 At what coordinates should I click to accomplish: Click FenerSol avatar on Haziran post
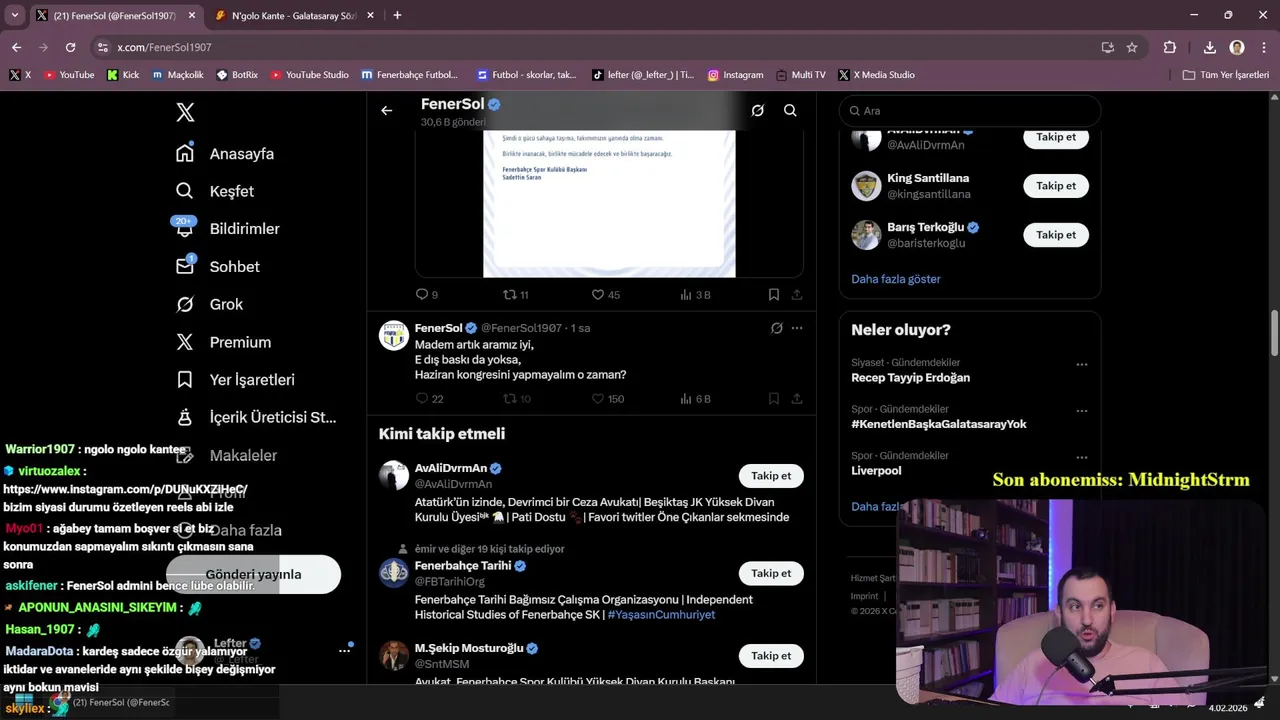394,335
